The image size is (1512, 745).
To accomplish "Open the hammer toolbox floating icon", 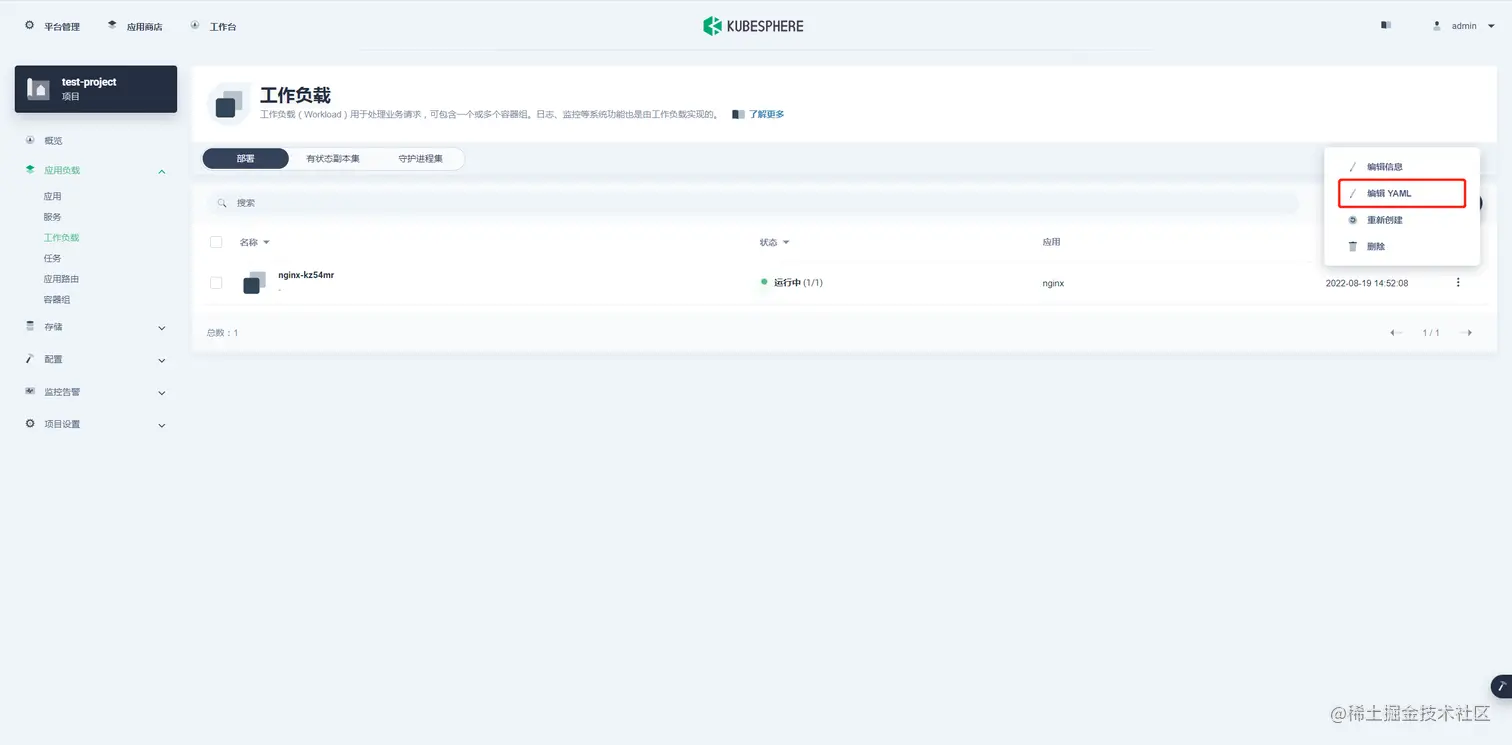I will coord(1502,686).
